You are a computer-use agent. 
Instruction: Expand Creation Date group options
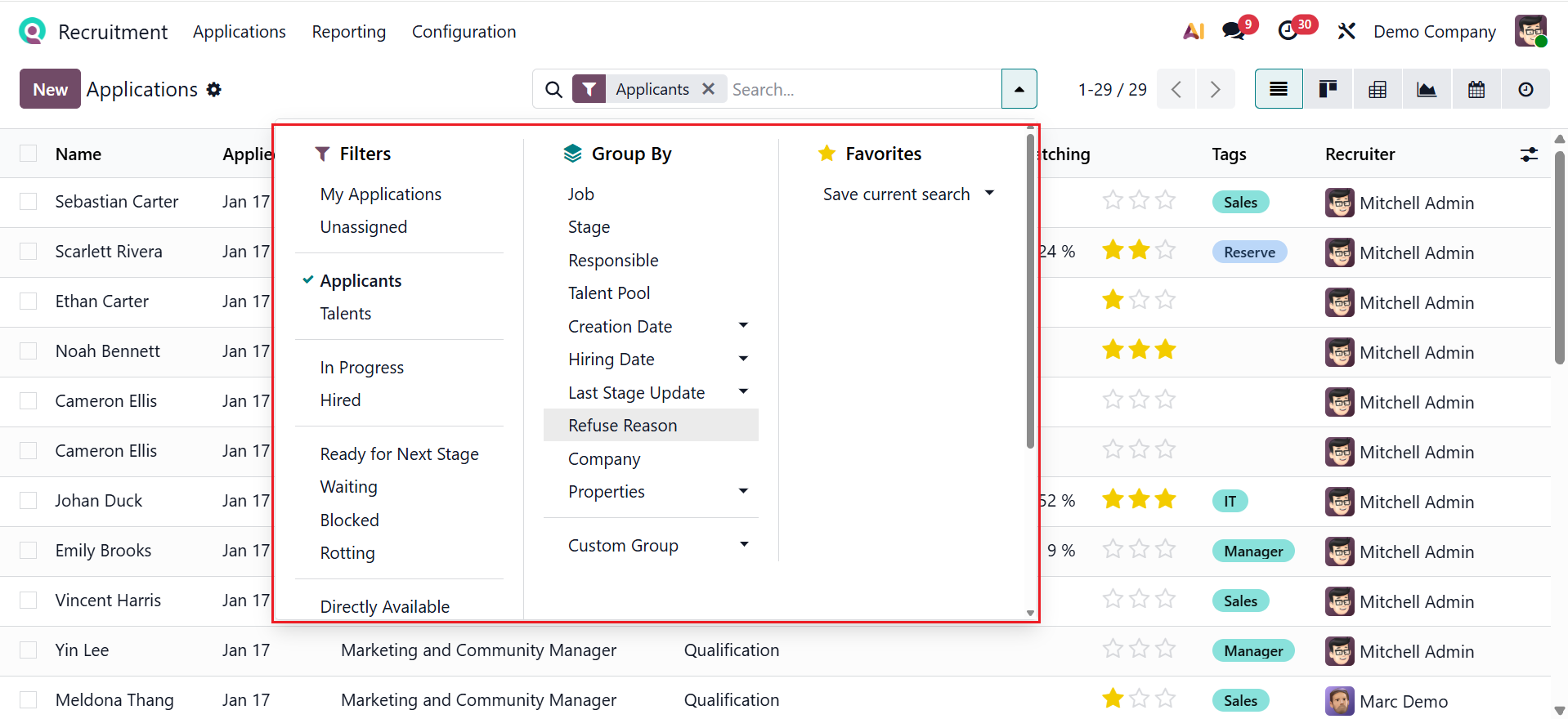(x=743, y=326)
